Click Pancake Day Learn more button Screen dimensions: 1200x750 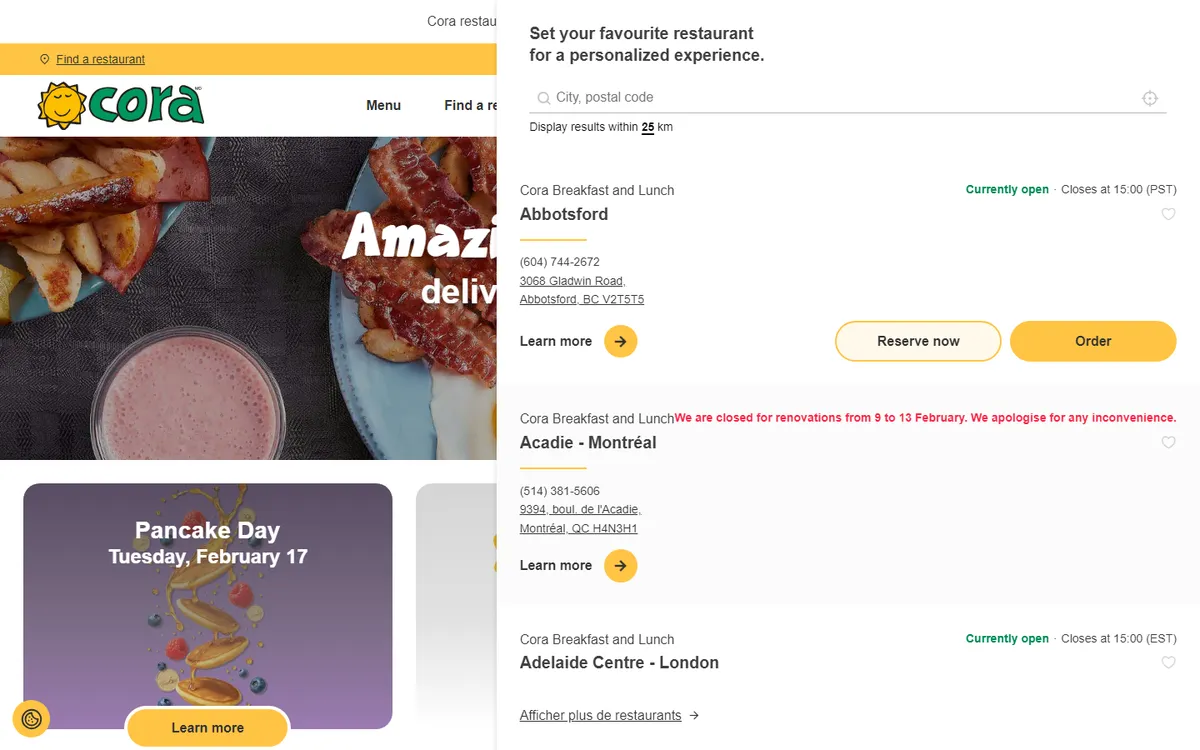(207, 727)
